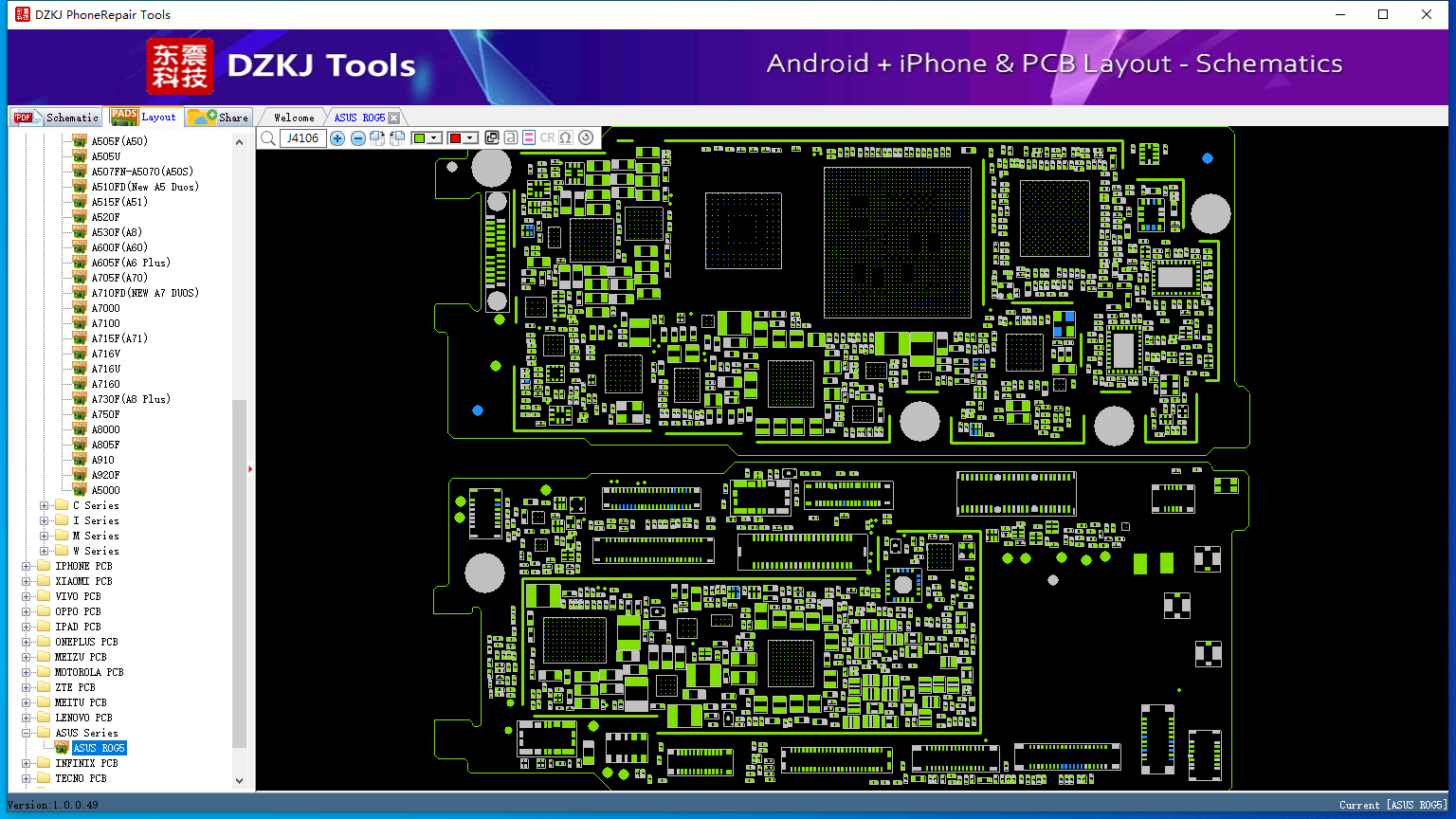Click the search magnifier icon in the toolbar
1456x819 pixels.
268,138
